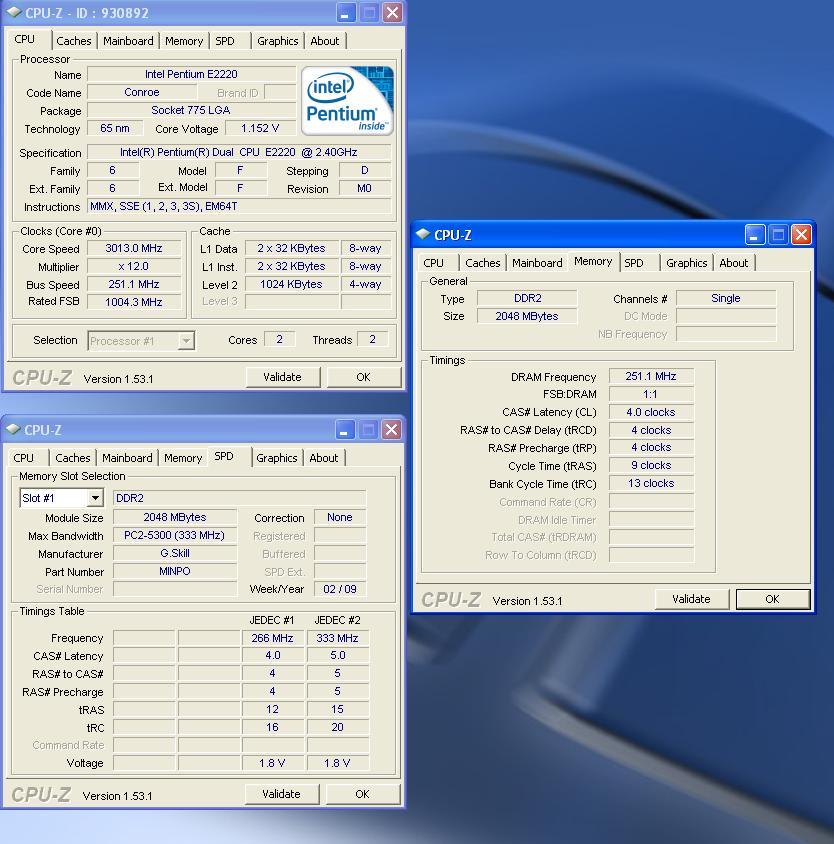Close the CPU-Z ID 930892 window
Viewport: 834px width, 844px height.
393,12
